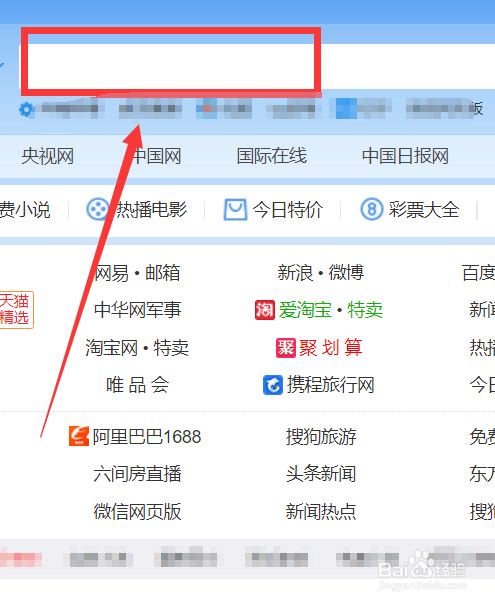
Task: Open the 央视网 link
Action: coord(47,156)
